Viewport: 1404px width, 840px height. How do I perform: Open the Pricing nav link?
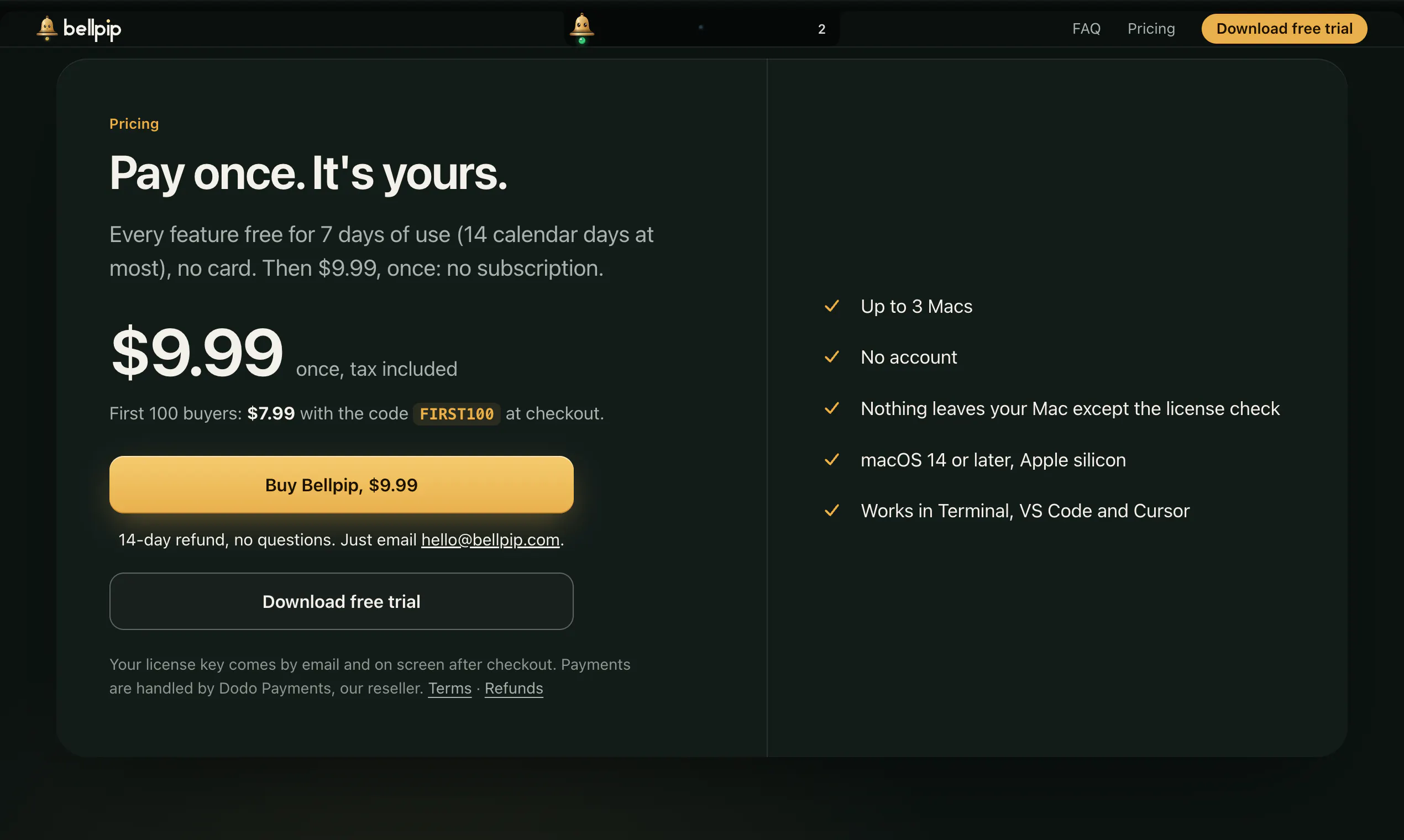click(1151, 28)
